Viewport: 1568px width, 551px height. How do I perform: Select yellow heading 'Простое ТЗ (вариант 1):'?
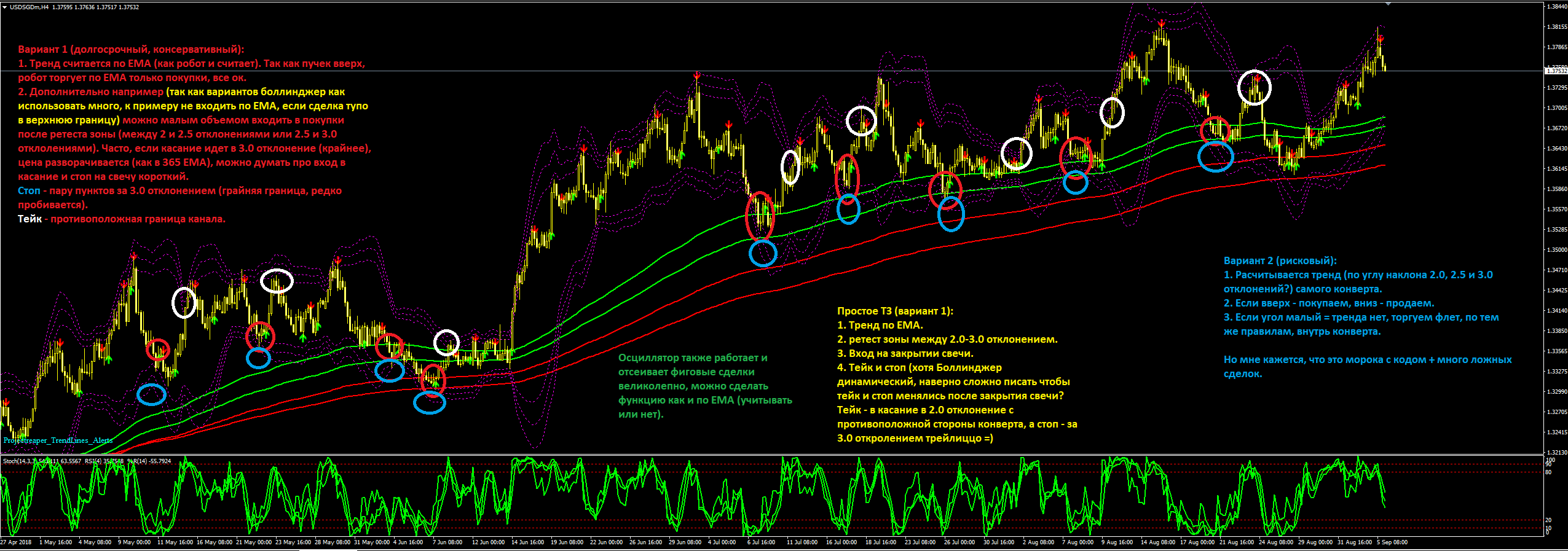click(895, 311)
